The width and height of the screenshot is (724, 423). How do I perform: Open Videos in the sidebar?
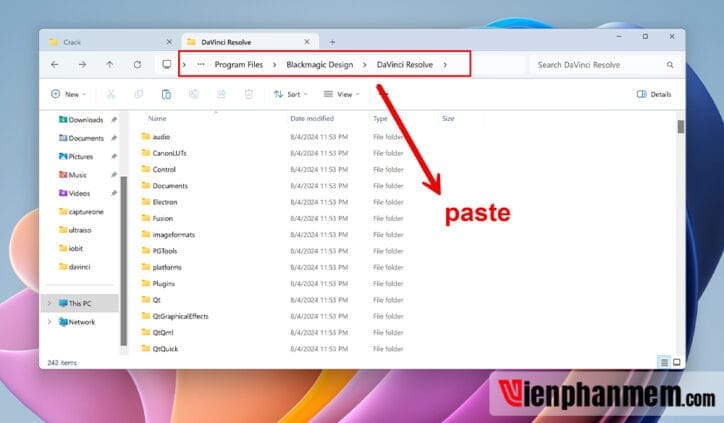coord(74,193)
